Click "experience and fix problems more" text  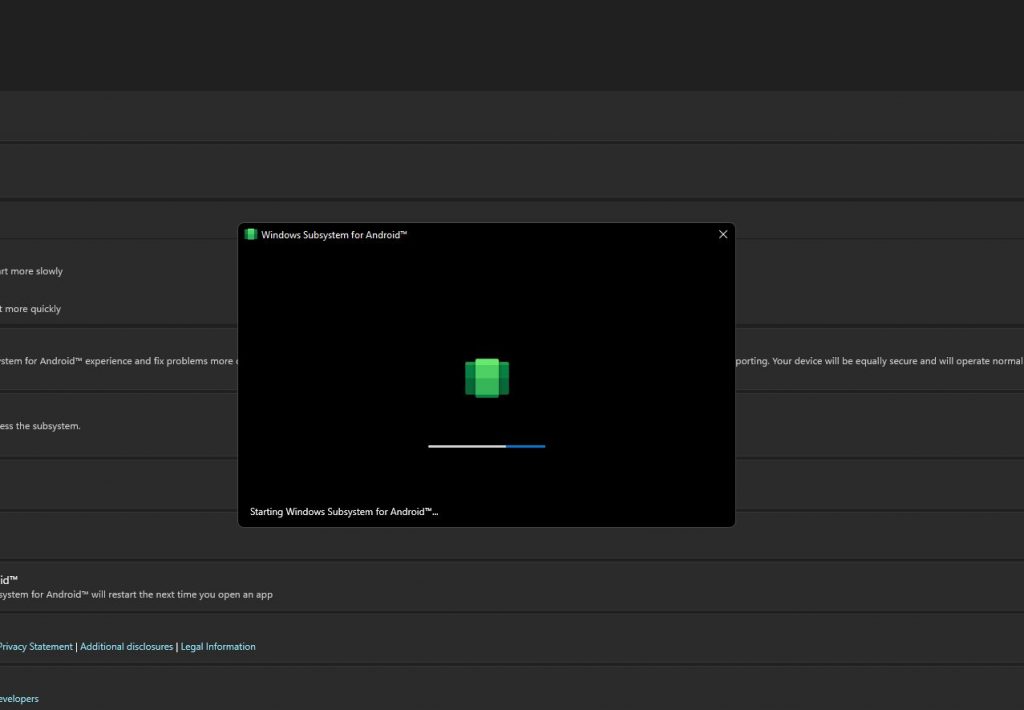point(159,361)
